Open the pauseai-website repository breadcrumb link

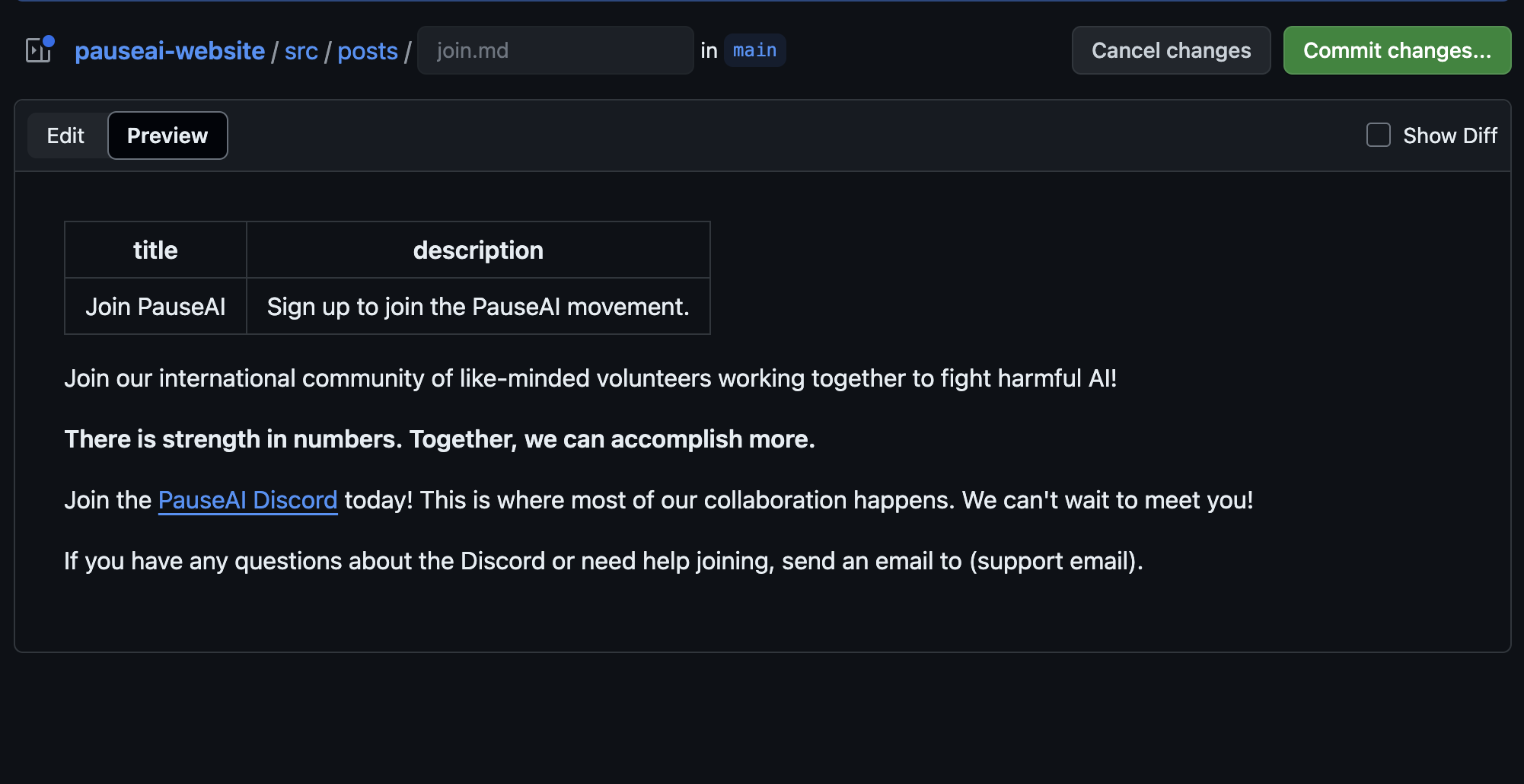(170, 50)
